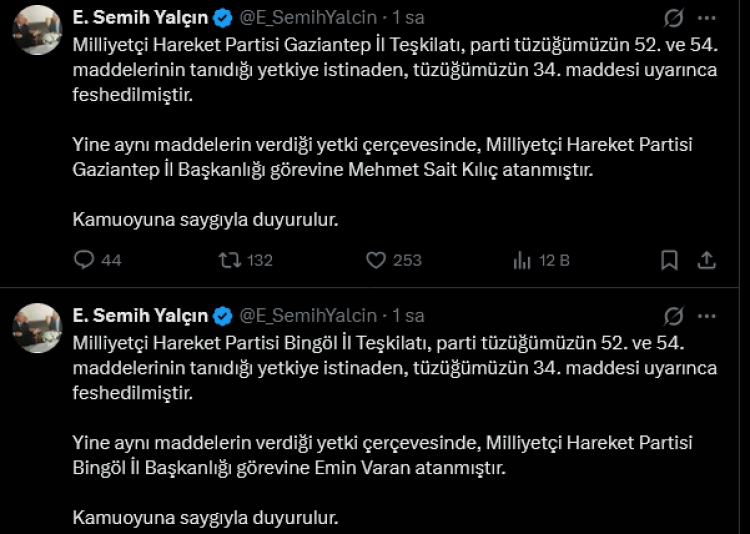The height and width of the screenshot is (534, 750).
Task: Open the Bingöl tweet's '1 sa' timestamp
Action: click(x=409, y=316)
